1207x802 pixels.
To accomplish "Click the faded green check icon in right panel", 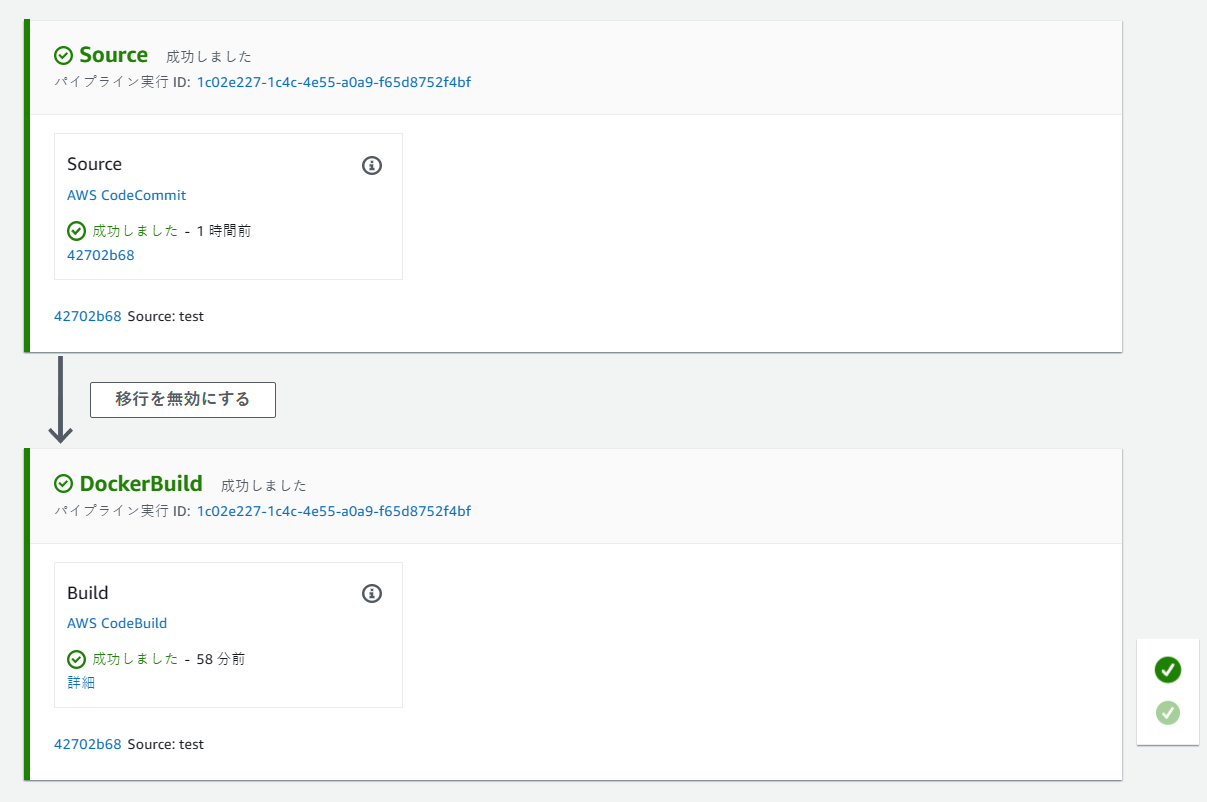I will point(1168,713).
